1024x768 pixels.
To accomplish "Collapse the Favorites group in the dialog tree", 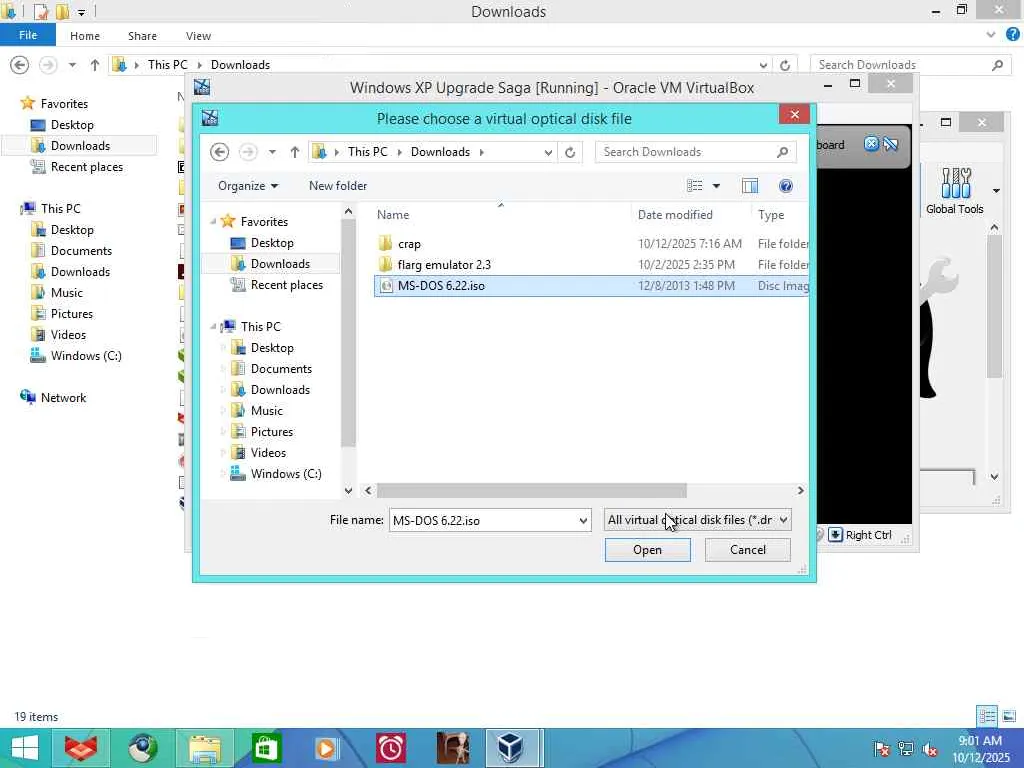I will click(x=213, y=222).
